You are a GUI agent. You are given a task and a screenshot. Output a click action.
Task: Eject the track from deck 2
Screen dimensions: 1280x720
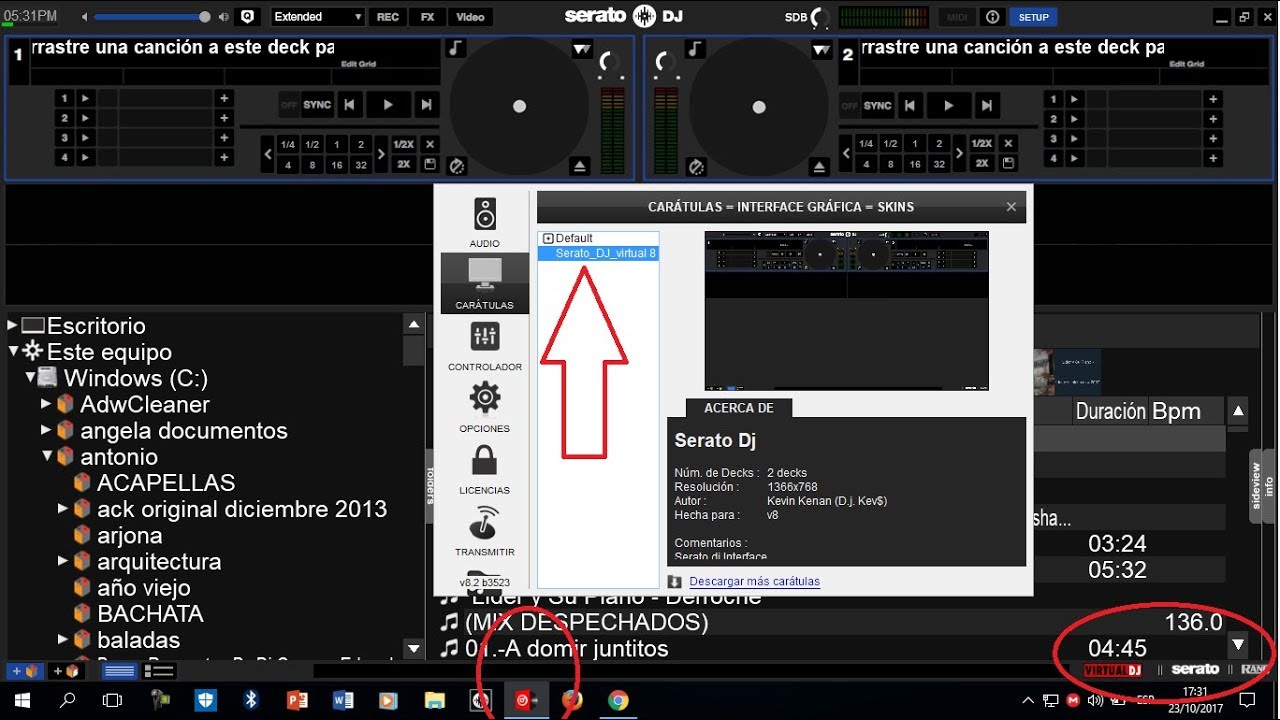pos(820,166)
